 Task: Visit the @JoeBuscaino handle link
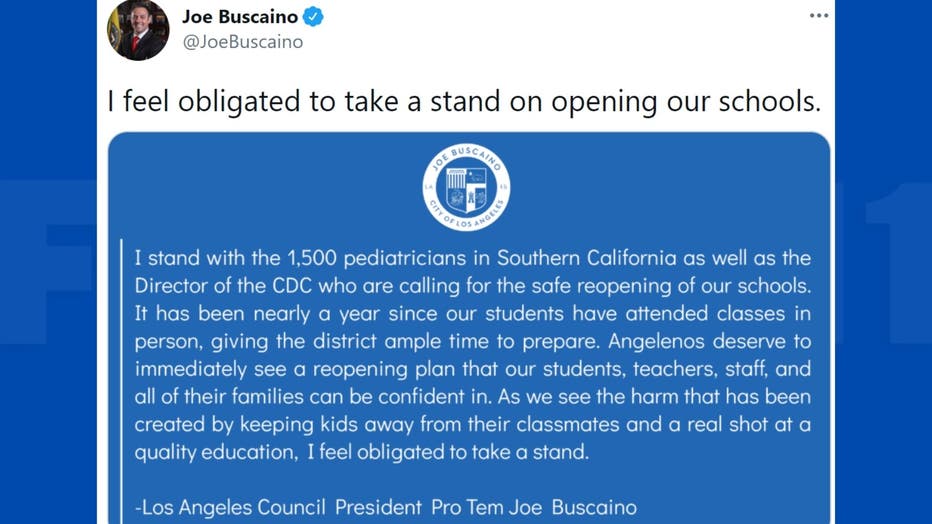(x=243, y=42)
